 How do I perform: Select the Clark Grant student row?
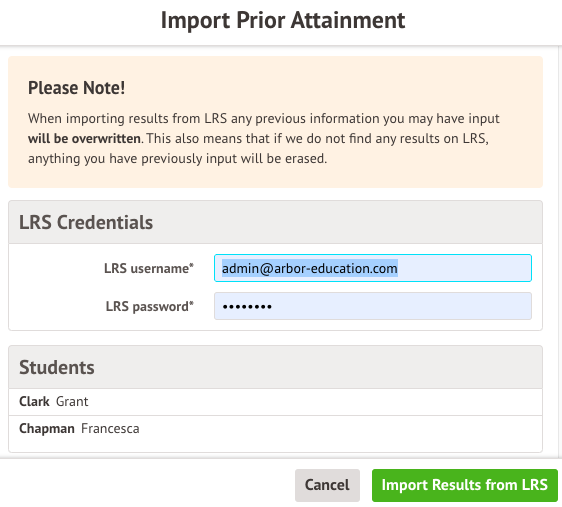[x=275, y=402]
